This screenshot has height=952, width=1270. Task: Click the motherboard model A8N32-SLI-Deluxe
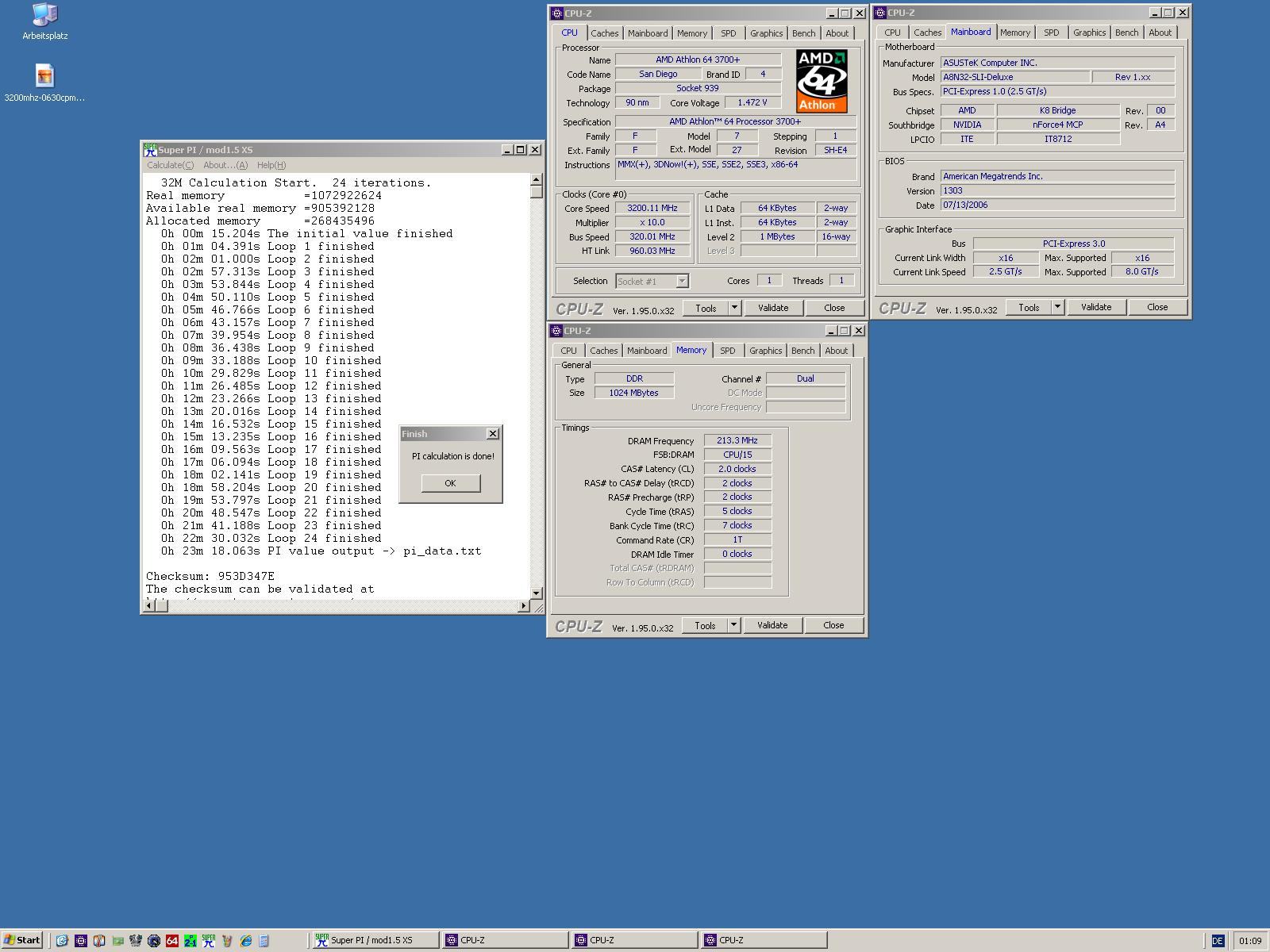(x=1014, y=77)
